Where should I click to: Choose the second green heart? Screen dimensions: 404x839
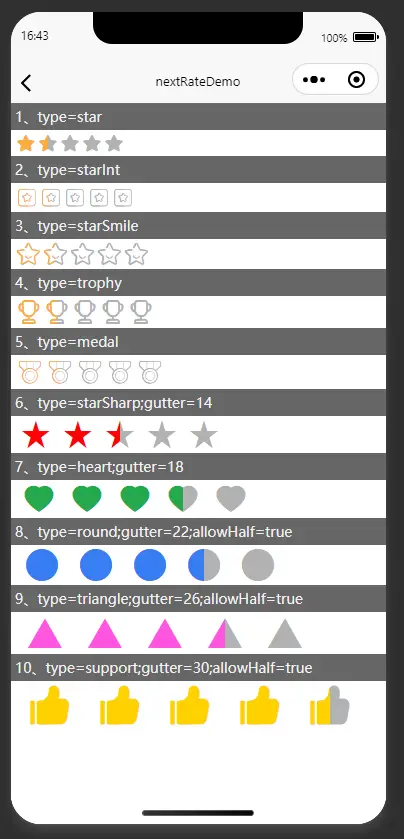tap(87, 499)
